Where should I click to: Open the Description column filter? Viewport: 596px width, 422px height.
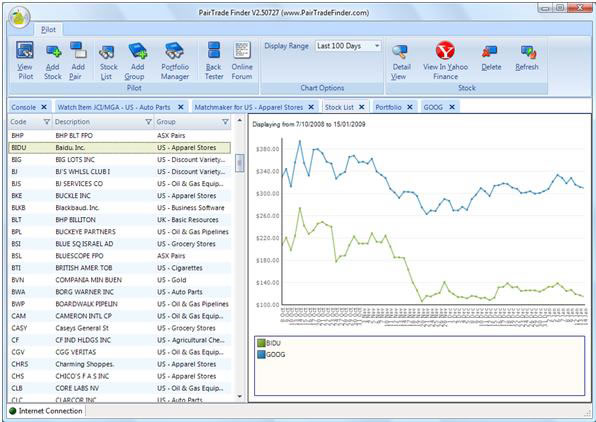pos(149,122)
